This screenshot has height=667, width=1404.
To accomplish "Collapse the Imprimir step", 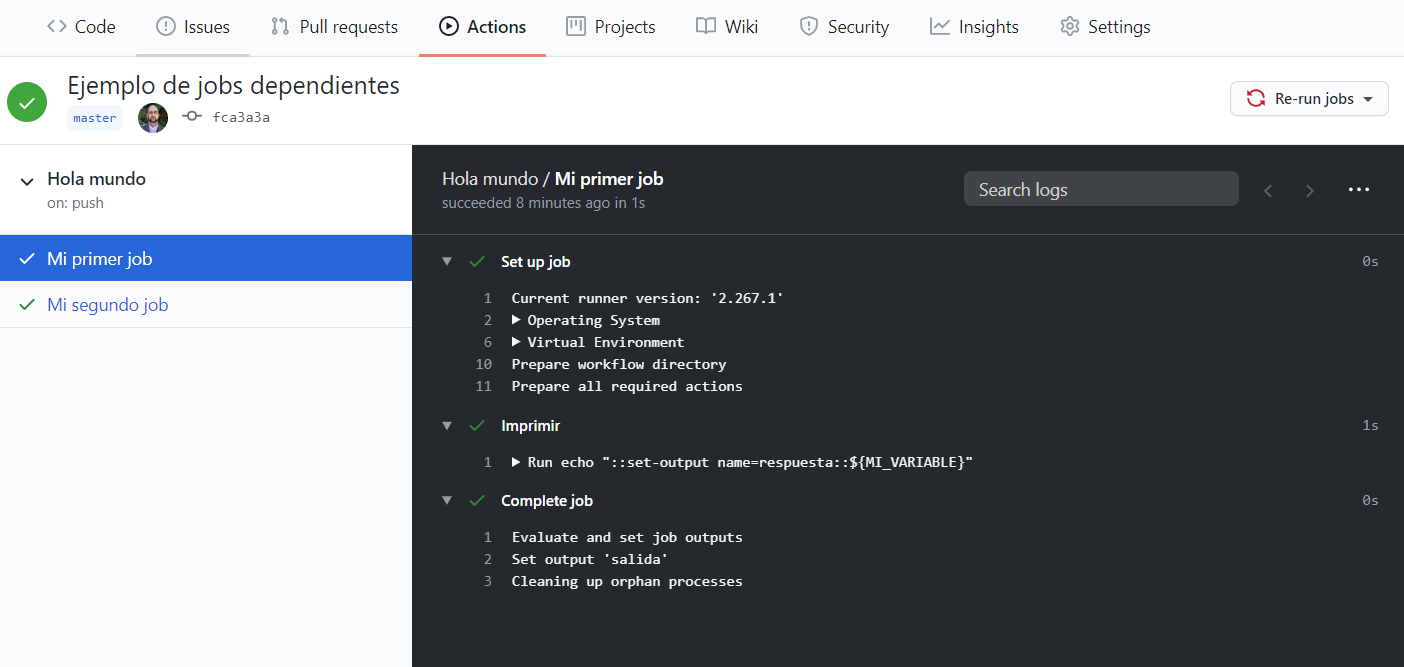I will click(447, 426).
